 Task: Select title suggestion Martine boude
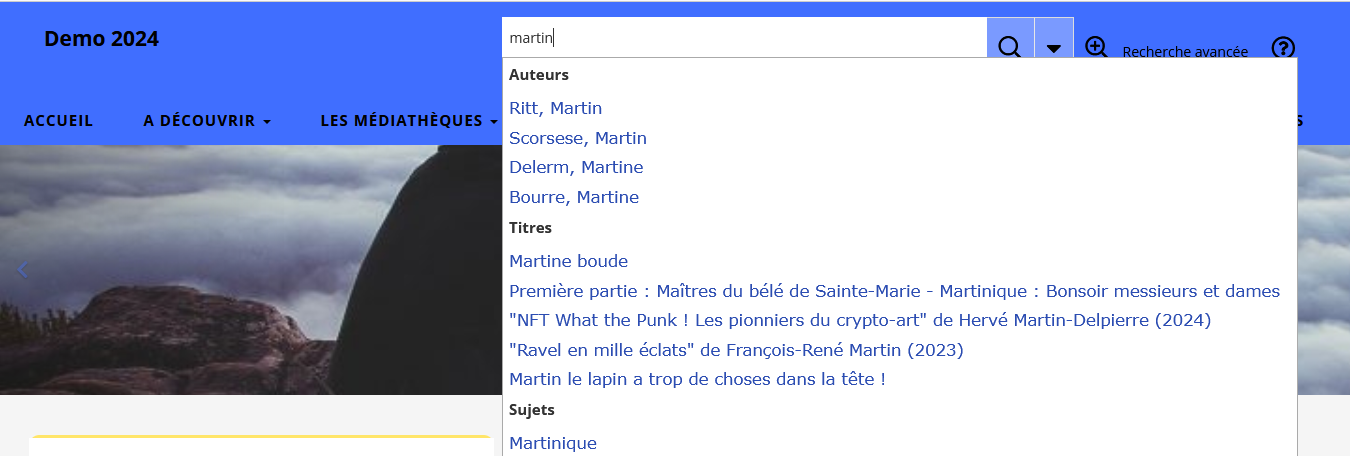click(x=568, y=261)
